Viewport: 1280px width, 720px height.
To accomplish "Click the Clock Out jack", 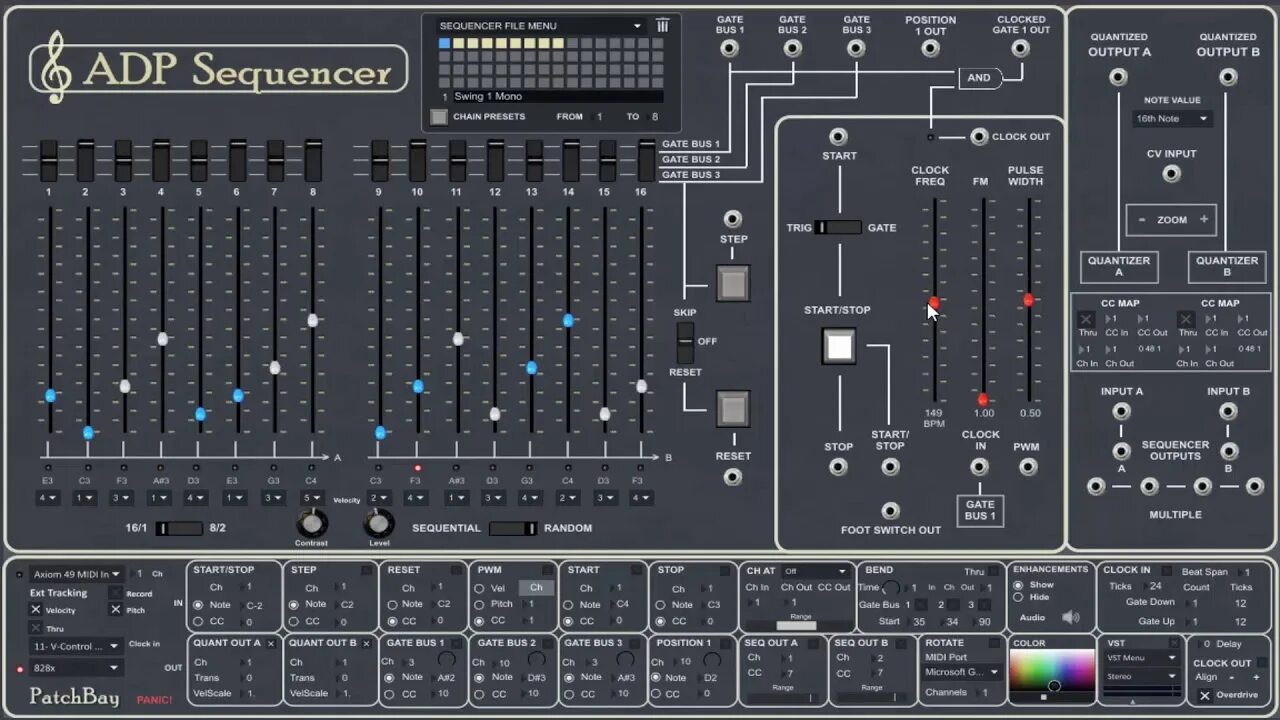I will click(x=979, y=137).
